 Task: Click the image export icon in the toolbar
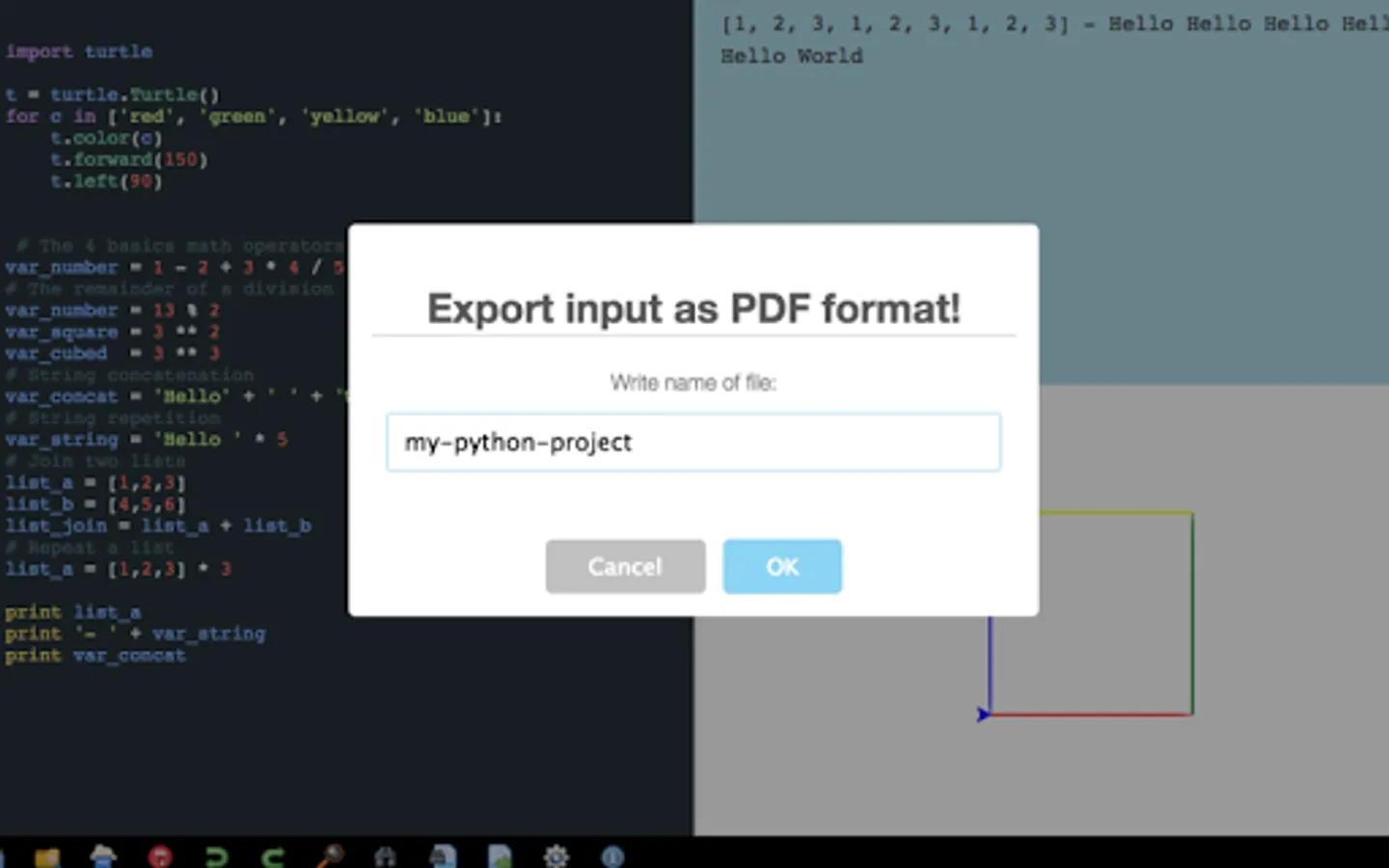[x=500, y=855]
